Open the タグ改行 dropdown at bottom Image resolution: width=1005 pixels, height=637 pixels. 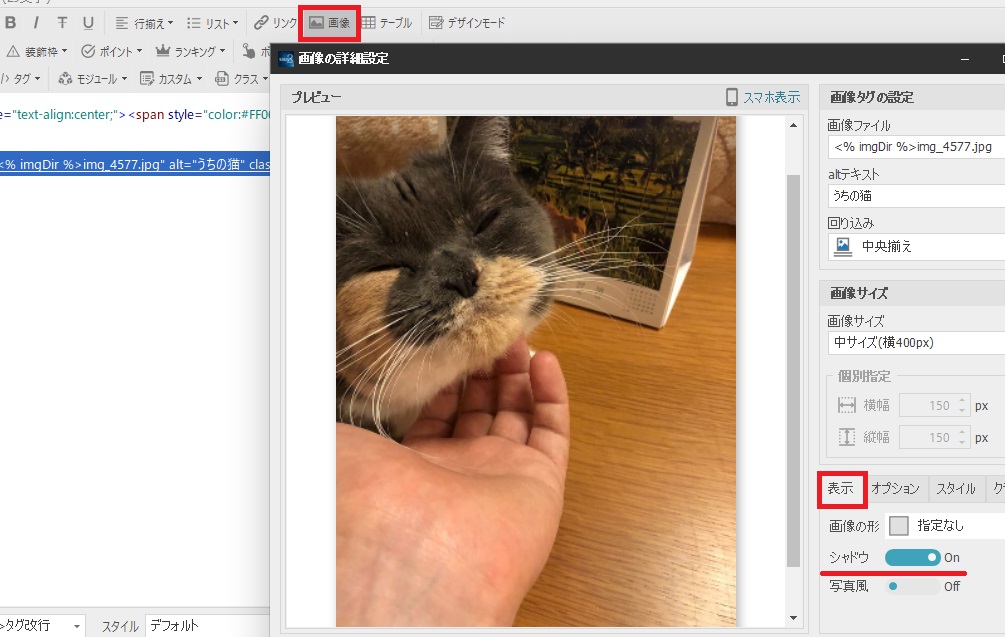(x=41, y=625)
